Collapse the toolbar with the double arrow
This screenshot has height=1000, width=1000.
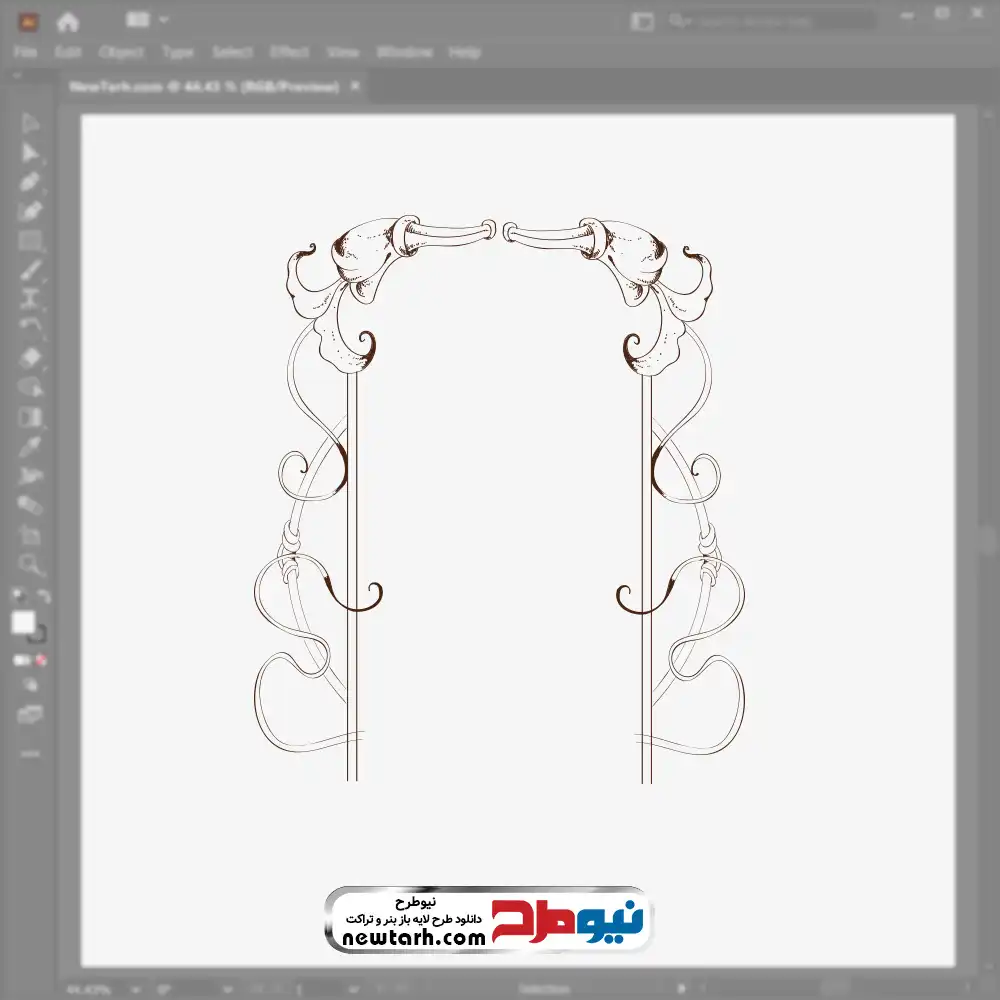pyautogui.click(x=17, y=76)
